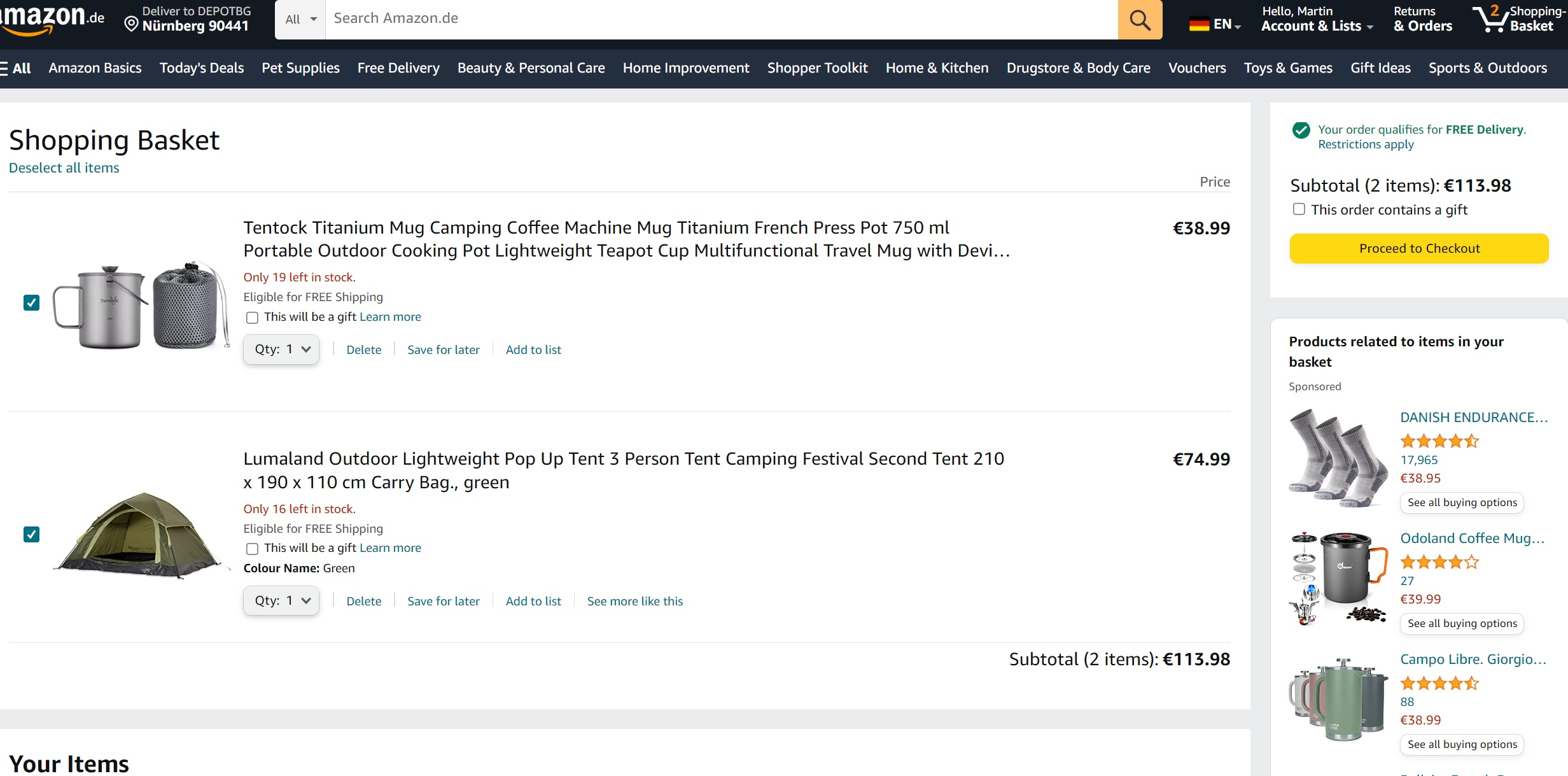Open quantity dropdown for Tentock mug
Screen dimensions: 1568x776
point(281,349)
